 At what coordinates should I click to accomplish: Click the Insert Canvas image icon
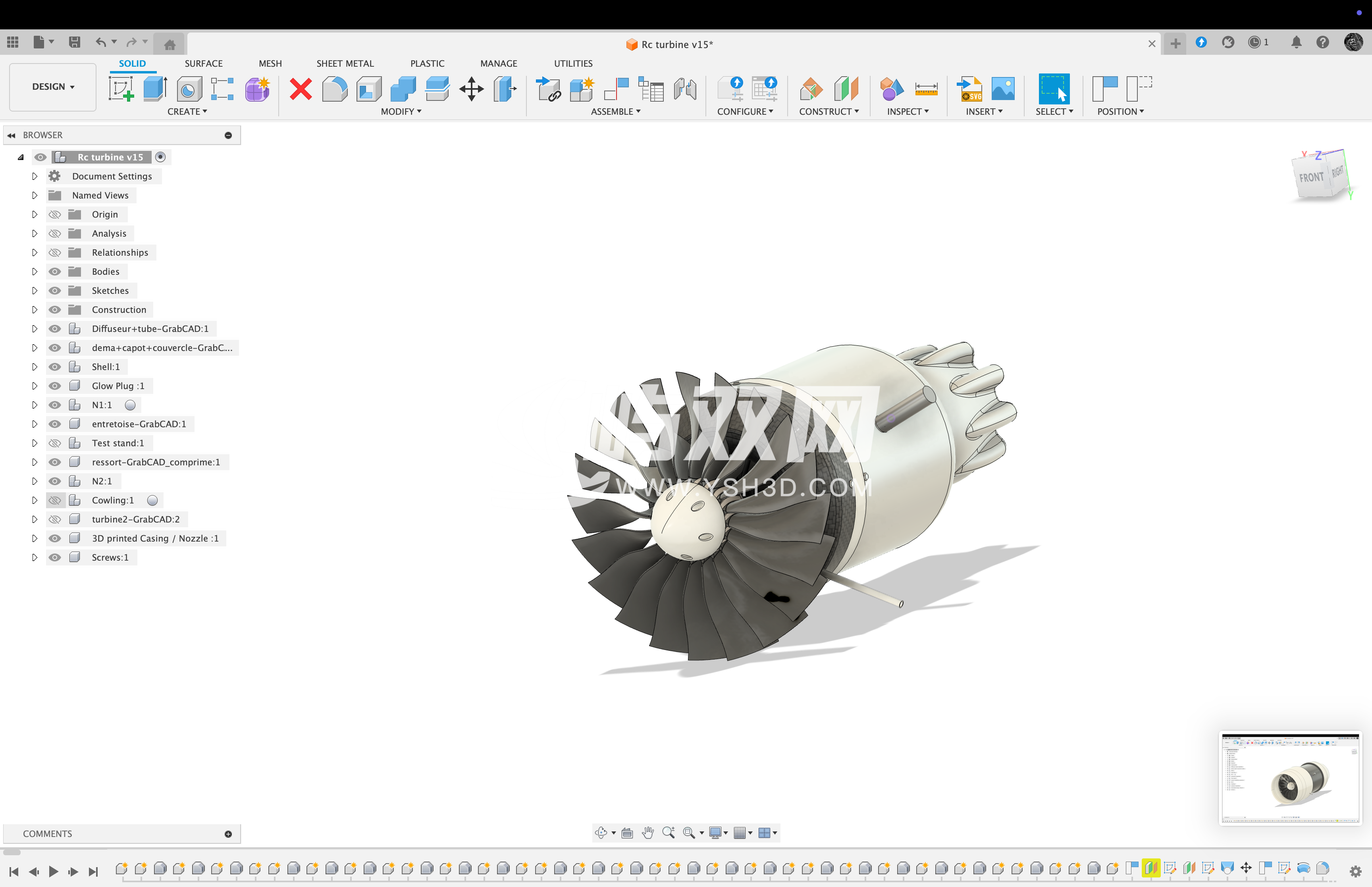click(x=1003, y=89)
